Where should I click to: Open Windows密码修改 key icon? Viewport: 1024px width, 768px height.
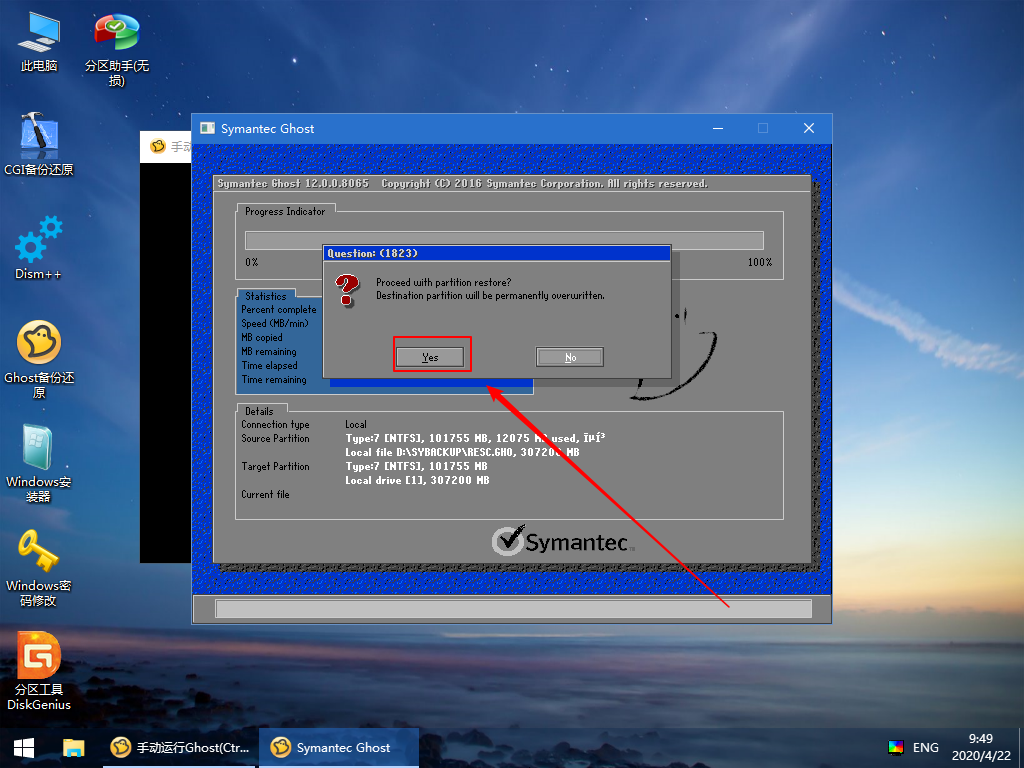(x=39, y=568)
